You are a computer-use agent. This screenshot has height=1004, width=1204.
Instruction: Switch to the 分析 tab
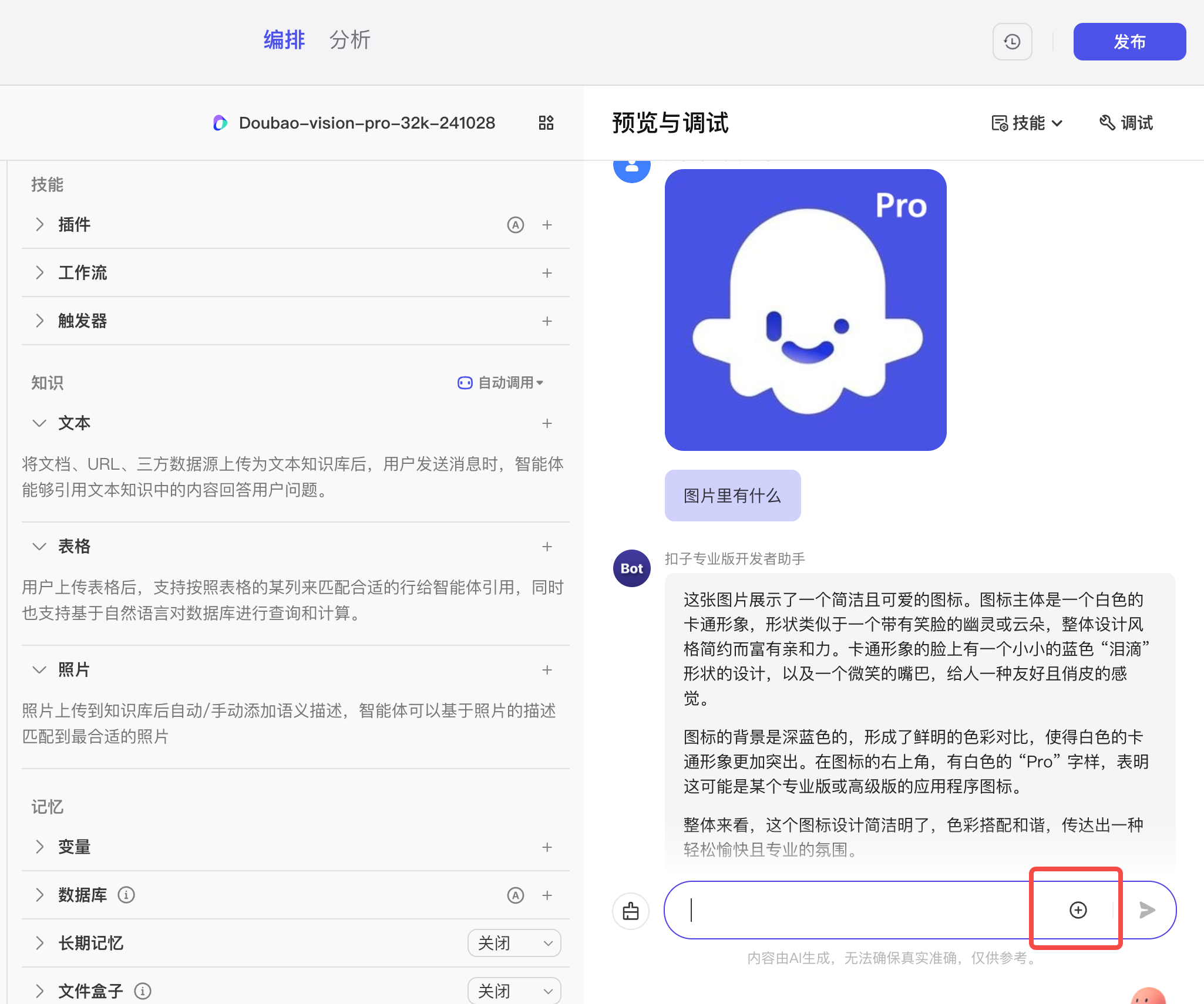349,40
